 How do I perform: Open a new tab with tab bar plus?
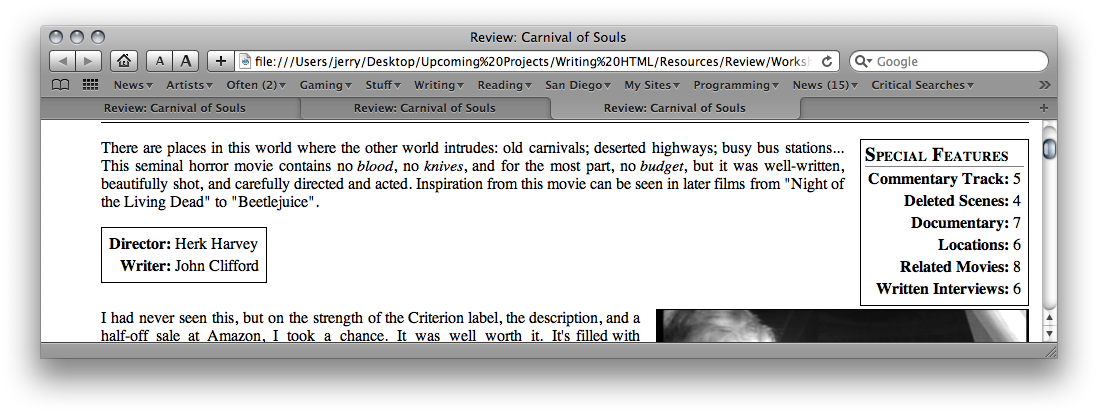[x=1044, y=108]
